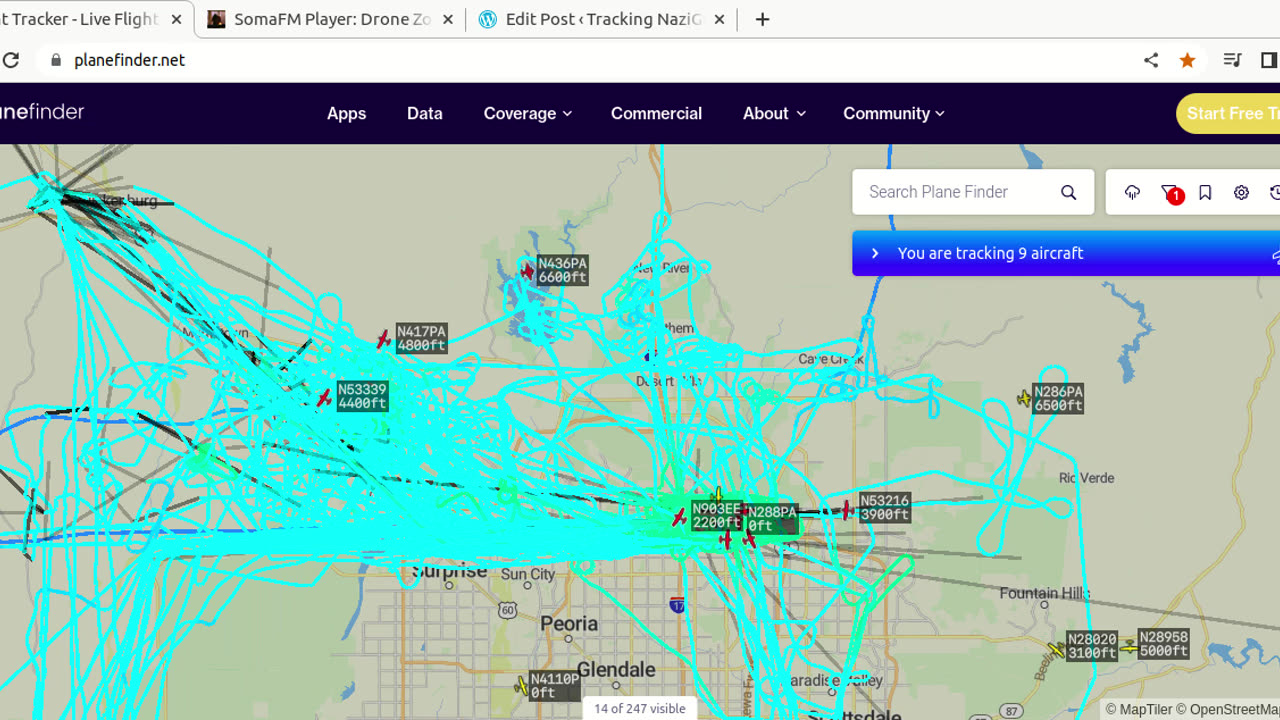Expand the Coverage dropdown menu
1280x720 pixels.
pos(527,113)
